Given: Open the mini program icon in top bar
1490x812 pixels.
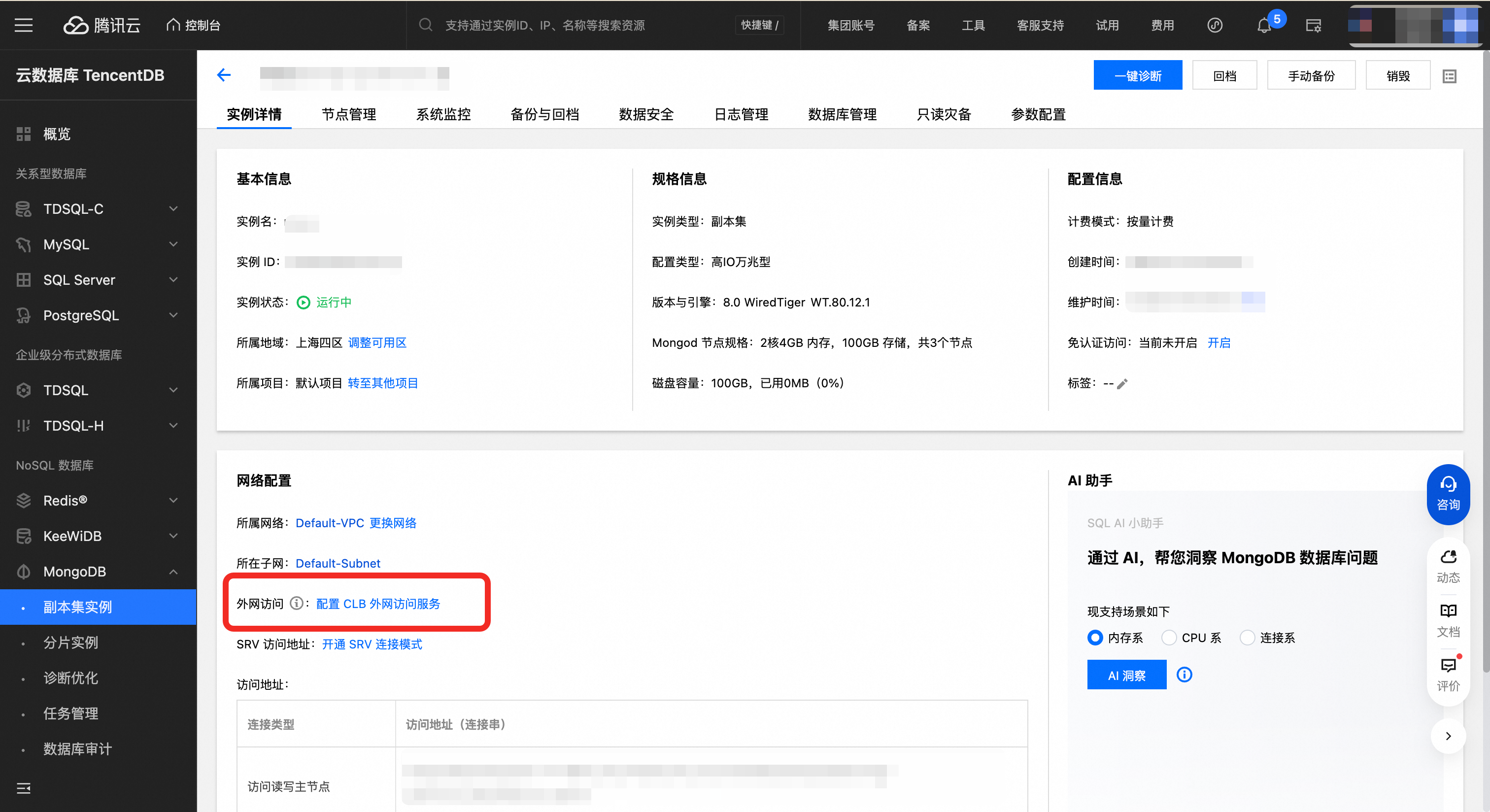Looking at the screenshot, I should click(x=1215, y=25).
